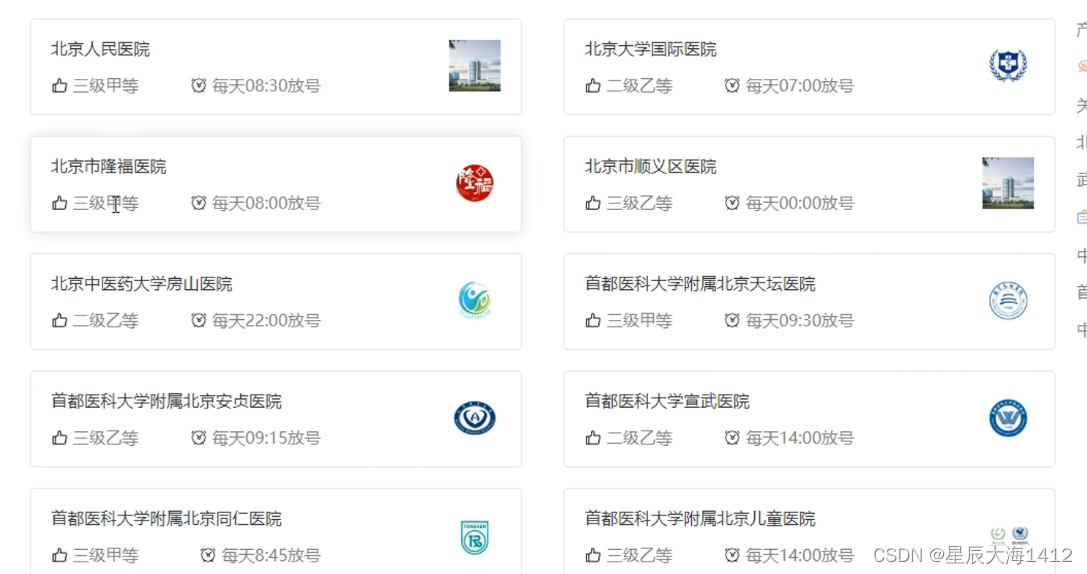Click thumbs-up icon in 天坛医院 card

(x=593, y=320)
